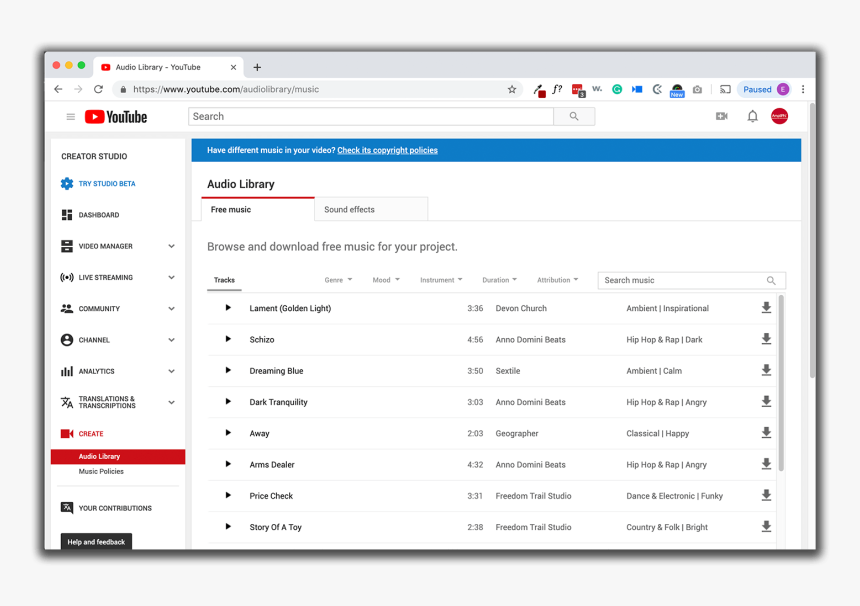
Task: Open the YouTube hamburger guide menu
Action: click(x=71, y=117)
